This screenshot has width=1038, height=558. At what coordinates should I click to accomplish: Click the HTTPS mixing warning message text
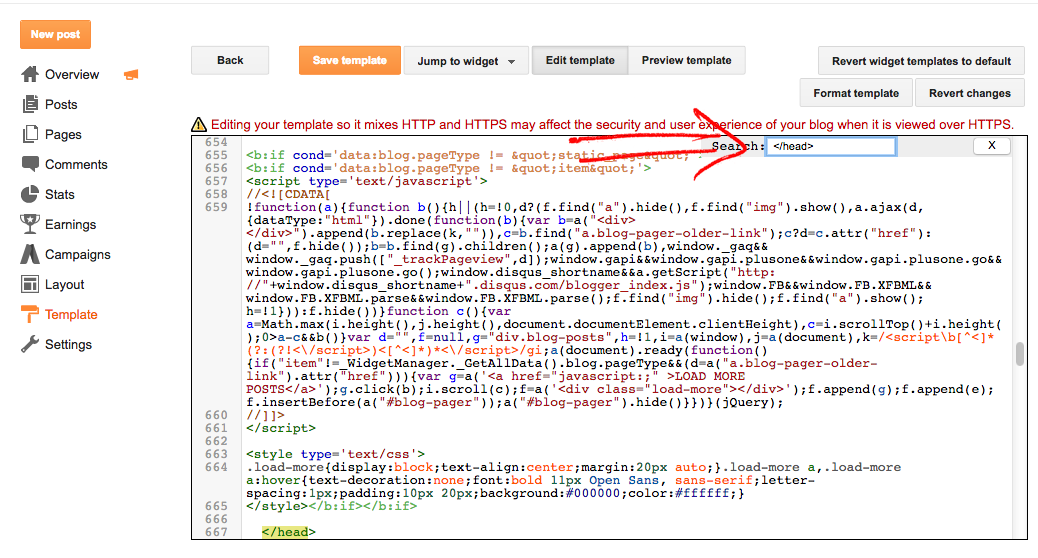coord(612,124)
